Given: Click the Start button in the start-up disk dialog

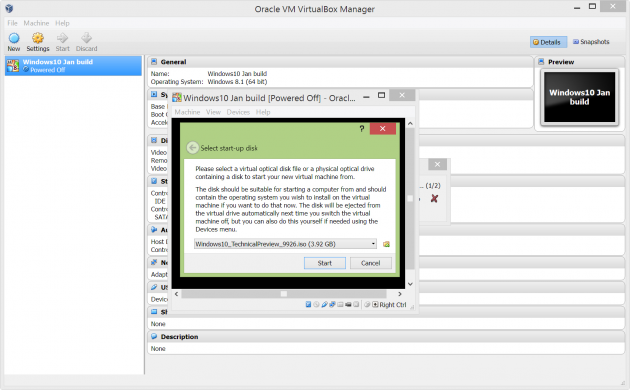Looking at the screenshot, I should coord(325,263).
